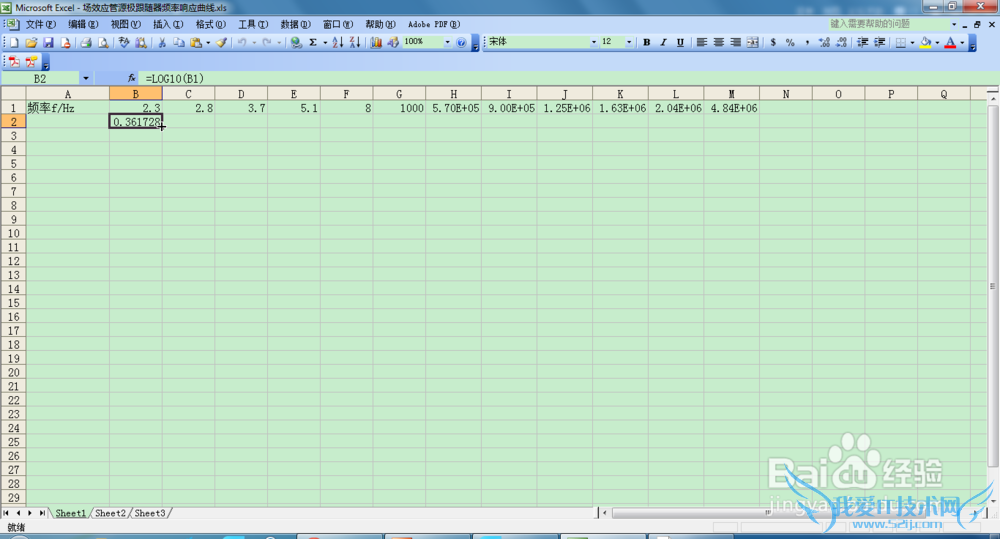Sort ascending A to Z
1000x539 pixels.
338,42
